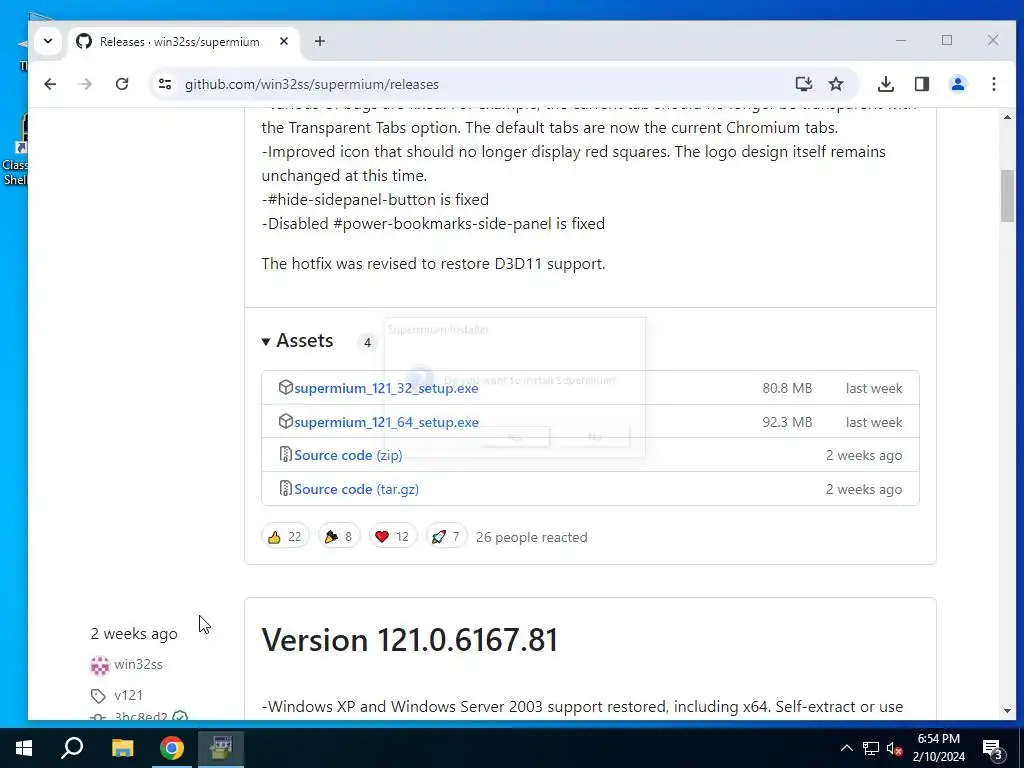This screenshot has width=1024, height=768.
Task: Click the win32ss avatar image
Action: [x=99, y=665]
